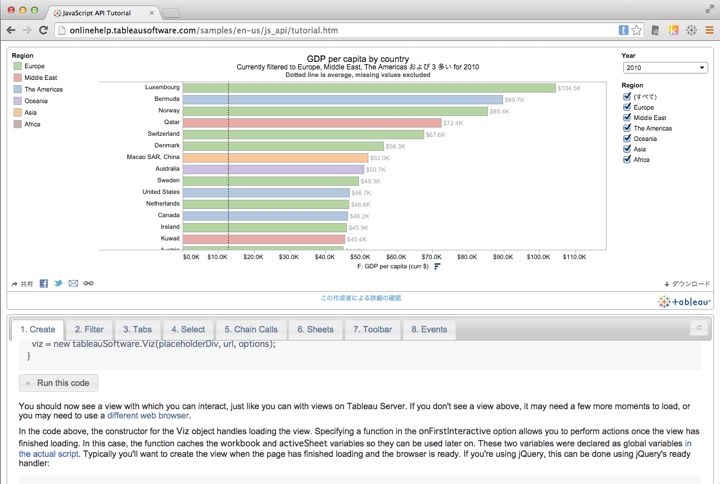
Task: Open the orange K extension icon
Action: tap(673, 30)
